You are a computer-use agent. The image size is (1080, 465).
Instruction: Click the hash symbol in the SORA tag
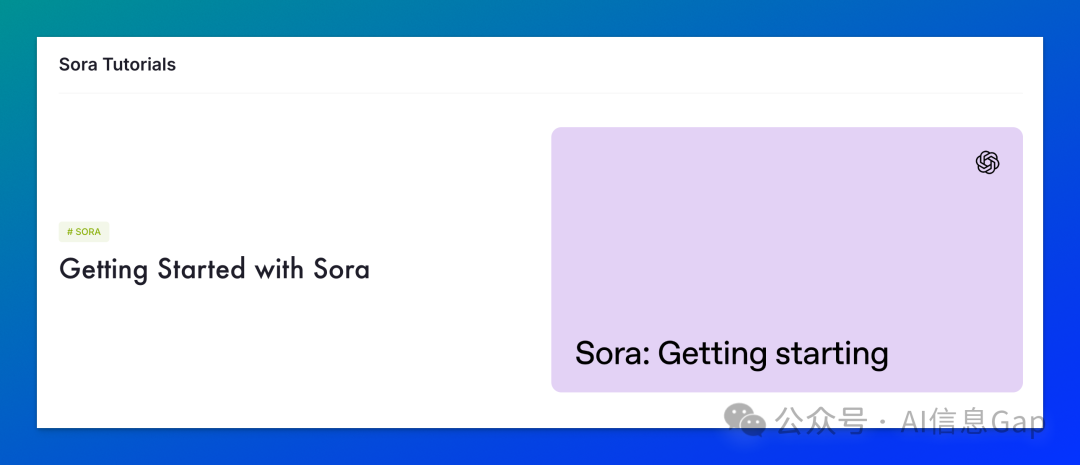(70, 232)
